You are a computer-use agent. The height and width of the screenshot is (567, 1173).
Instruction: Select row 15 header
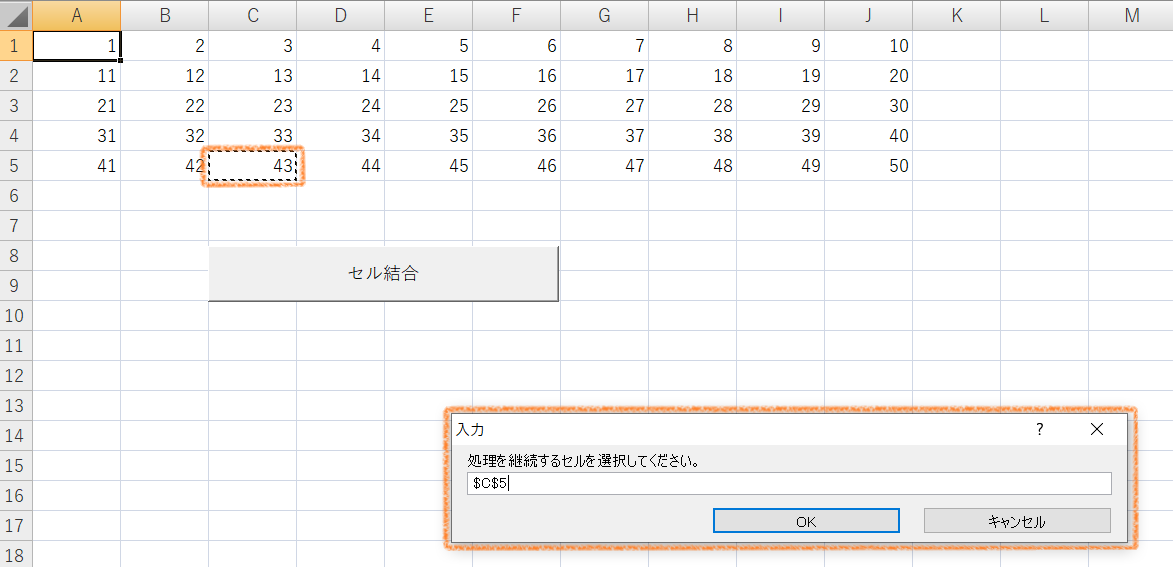tap(16, 465)
